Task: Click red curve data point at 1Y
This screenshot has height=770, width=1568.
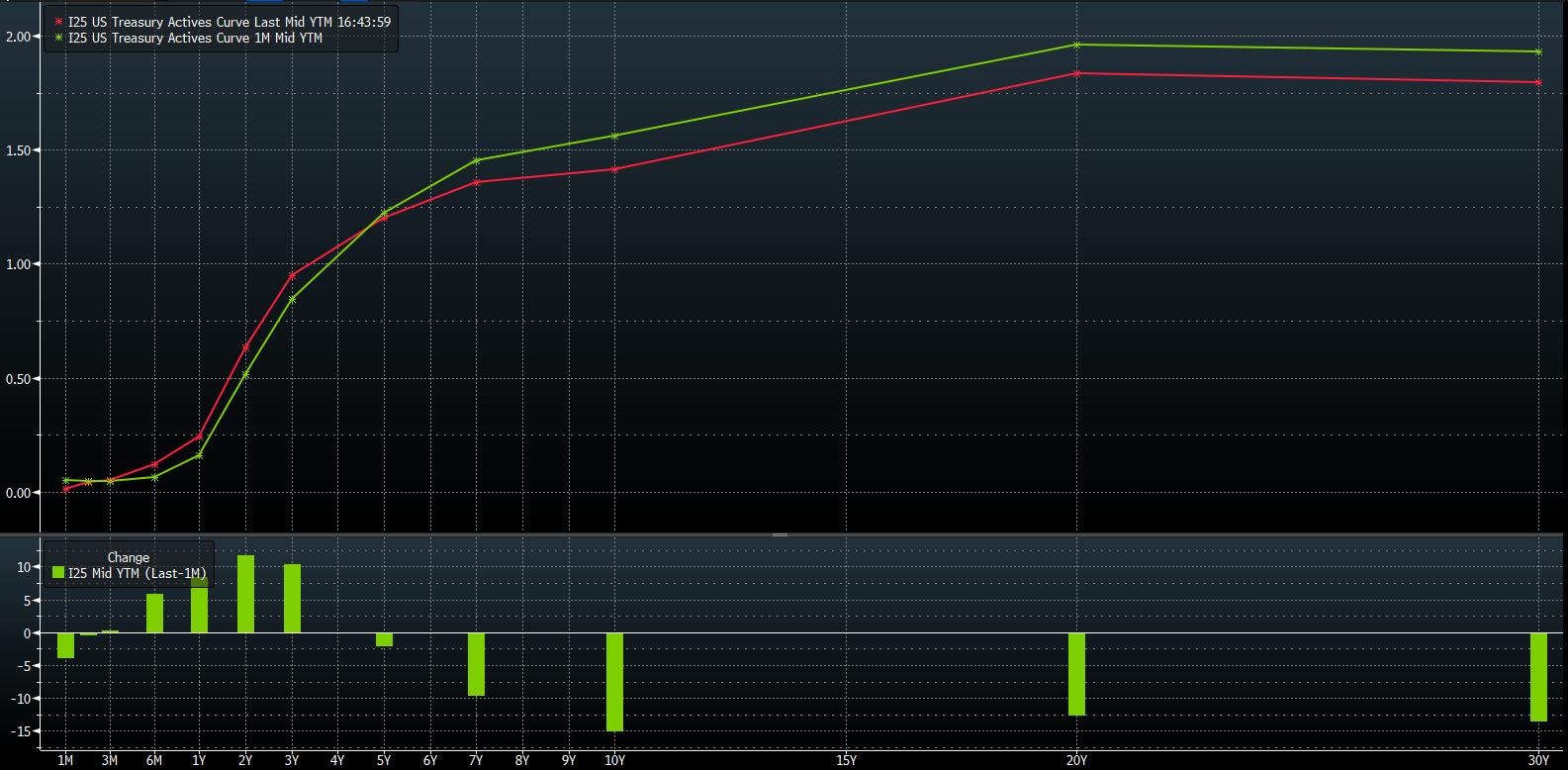Action: pyautogui.click(x=199, y=436)
